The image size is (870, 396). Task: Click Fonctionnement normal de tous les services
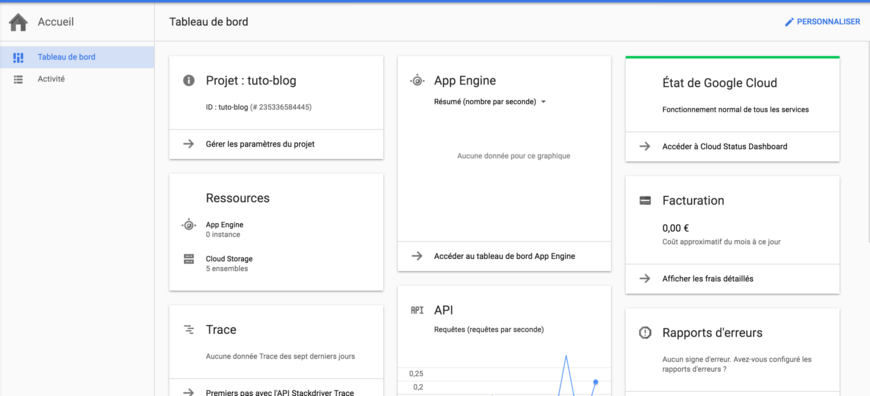pyautogui.click(x=736, y=110)
